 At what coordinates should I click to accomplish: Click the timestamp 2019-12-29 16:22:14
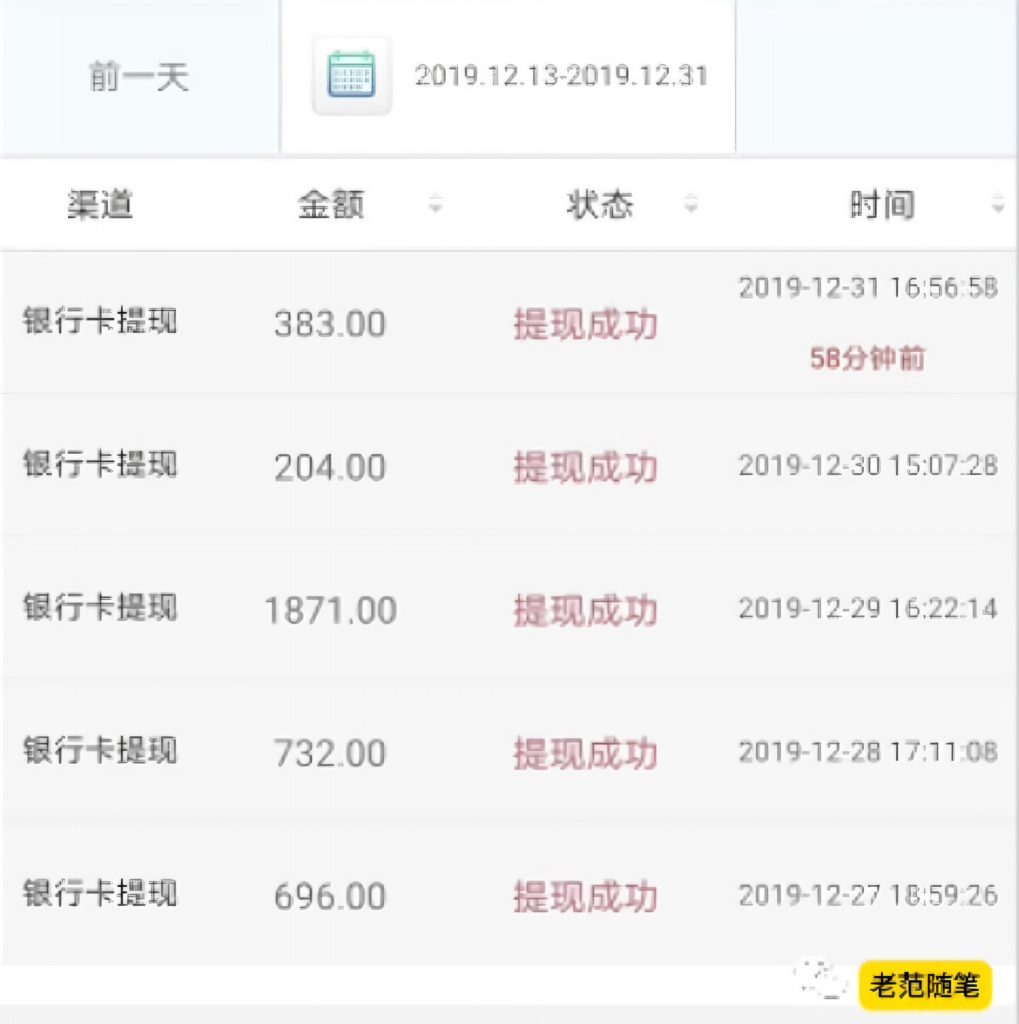click(867, 608)
